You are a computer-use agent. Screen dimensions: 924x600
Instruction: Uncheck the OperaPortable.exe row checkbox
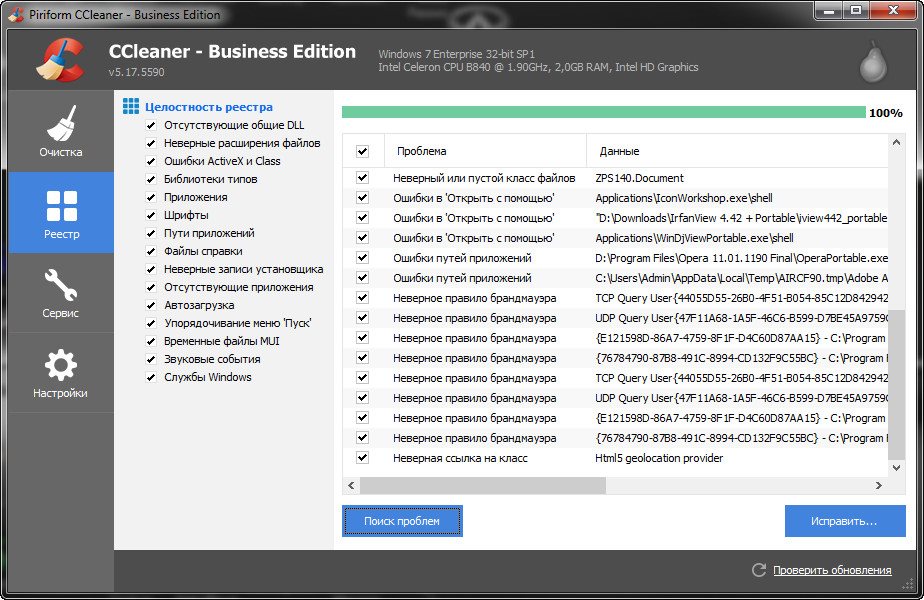coord(362,258)
